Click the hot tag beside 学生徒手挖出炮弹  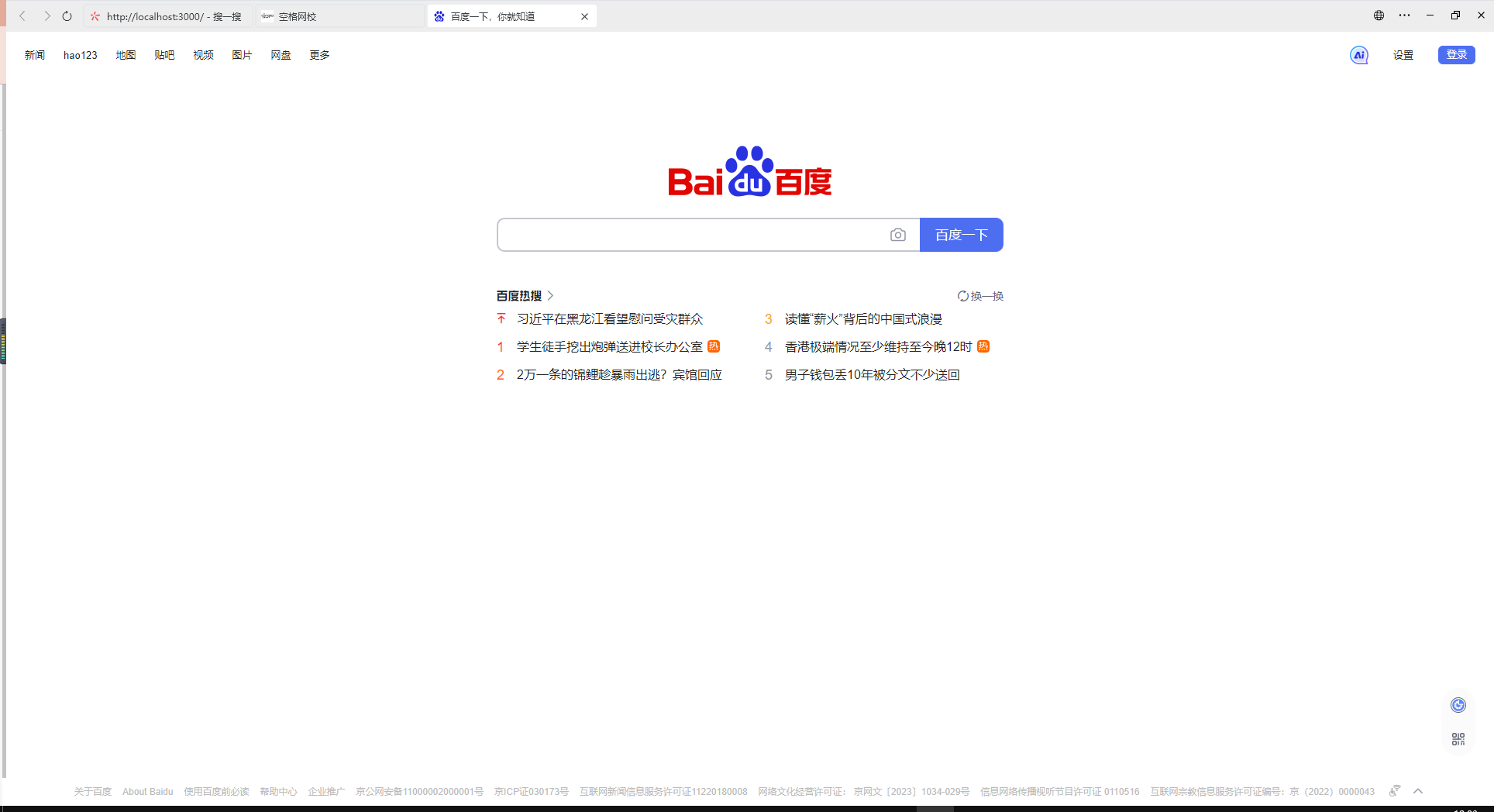pyautogui.click(x=714, y=346)
